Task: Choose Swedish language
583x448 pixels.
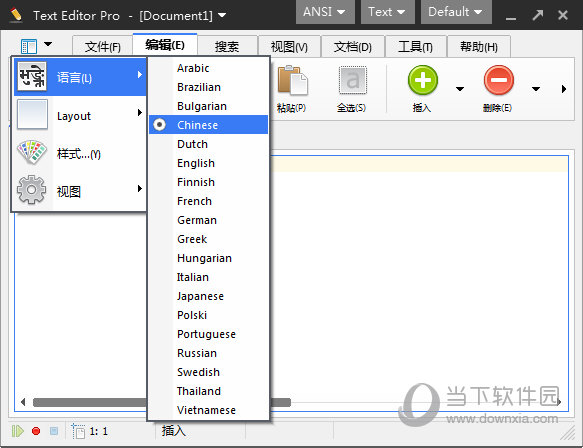Action: tap(208, 372)
